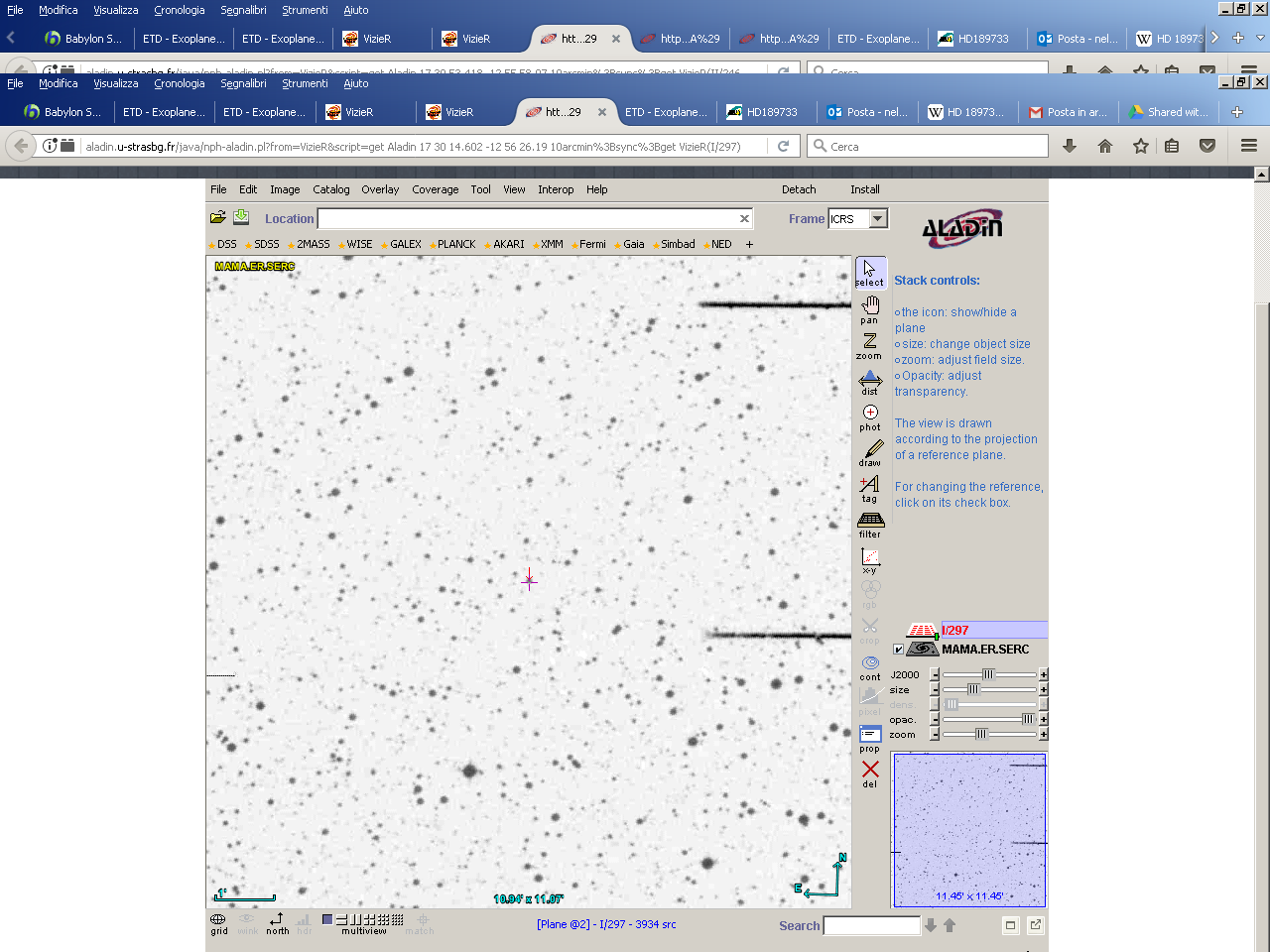1270x952 pixels.
Task: Click the MAMA.ER.SERC image plane galaxy icon
Action: pyautogui.click(x=923, y=649)
